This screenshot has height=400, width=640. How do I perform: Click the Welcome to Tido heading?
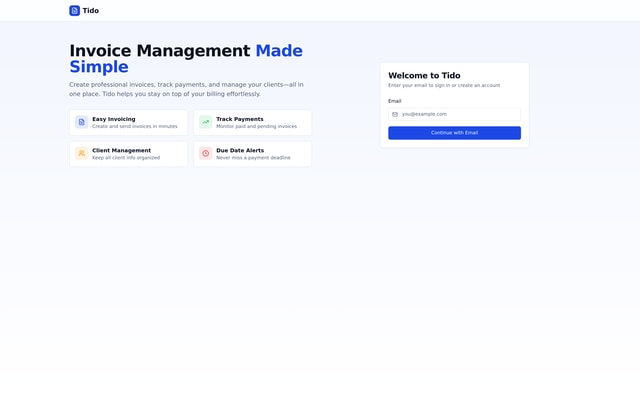424,75
